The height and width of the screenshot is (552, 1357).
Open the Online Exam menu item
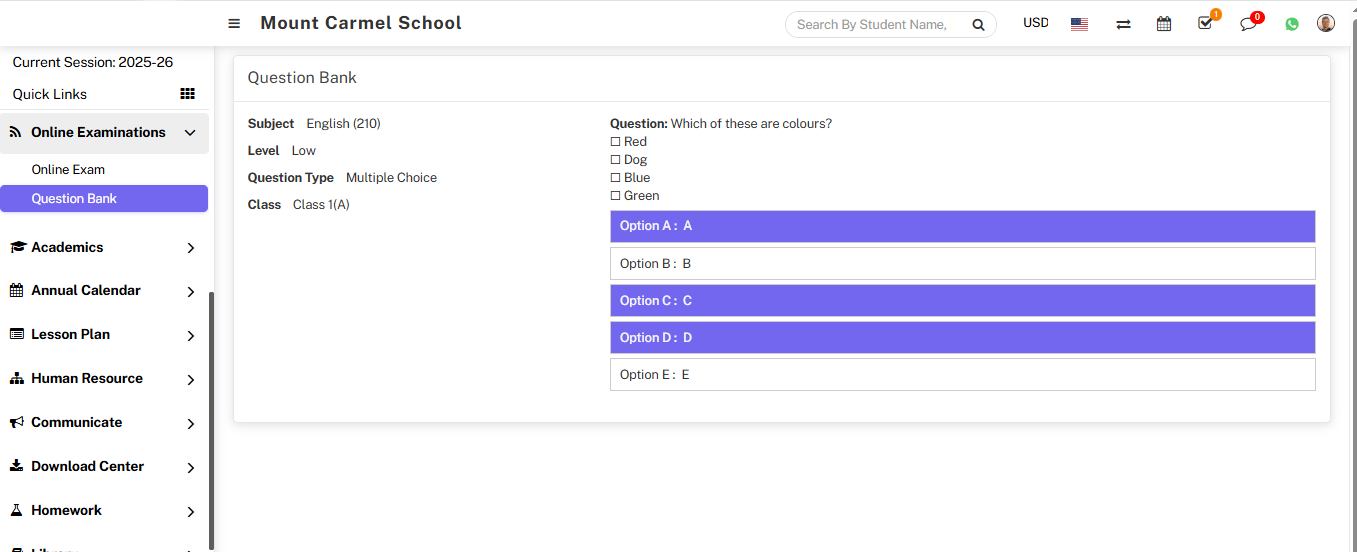click(68, 170)
